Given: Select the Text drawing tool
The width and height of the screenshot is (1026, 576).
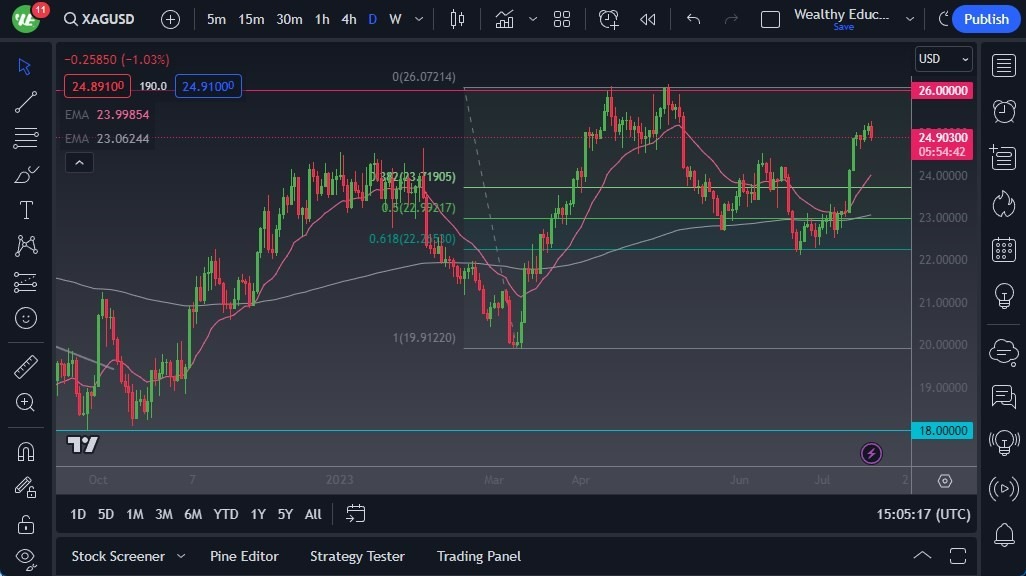Looking at the screenshot, I should (x=25, y=209).
